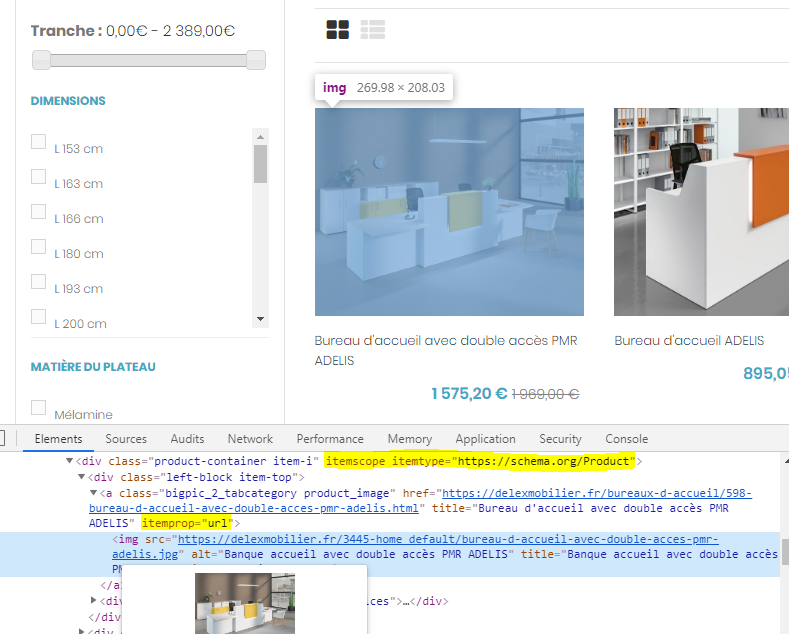
Task: Select the highlighted img element row in DOM
Action: [x=390, y=554]
